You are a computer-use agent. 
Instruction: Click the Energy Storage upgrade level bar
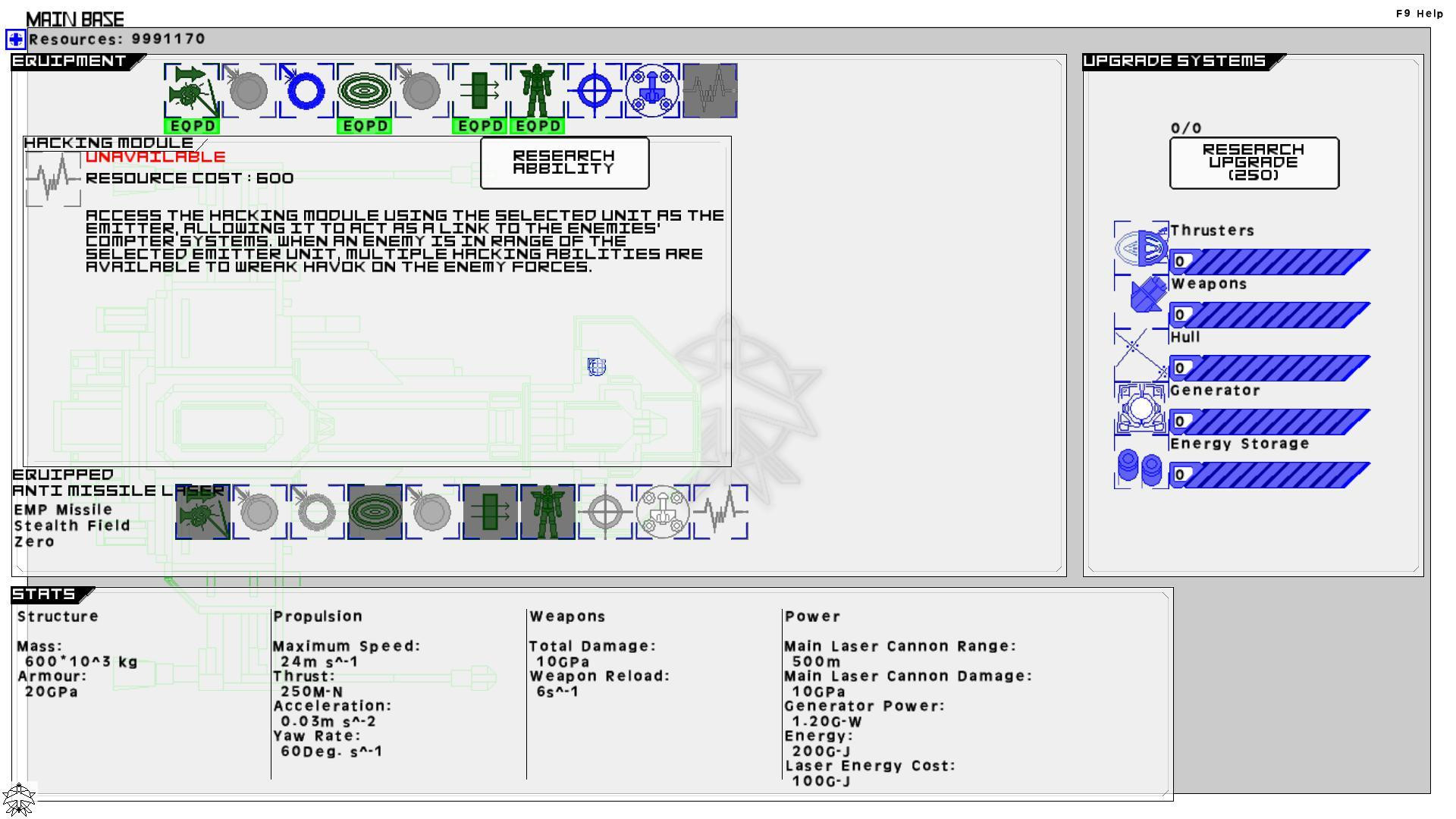click(1270, 475)
